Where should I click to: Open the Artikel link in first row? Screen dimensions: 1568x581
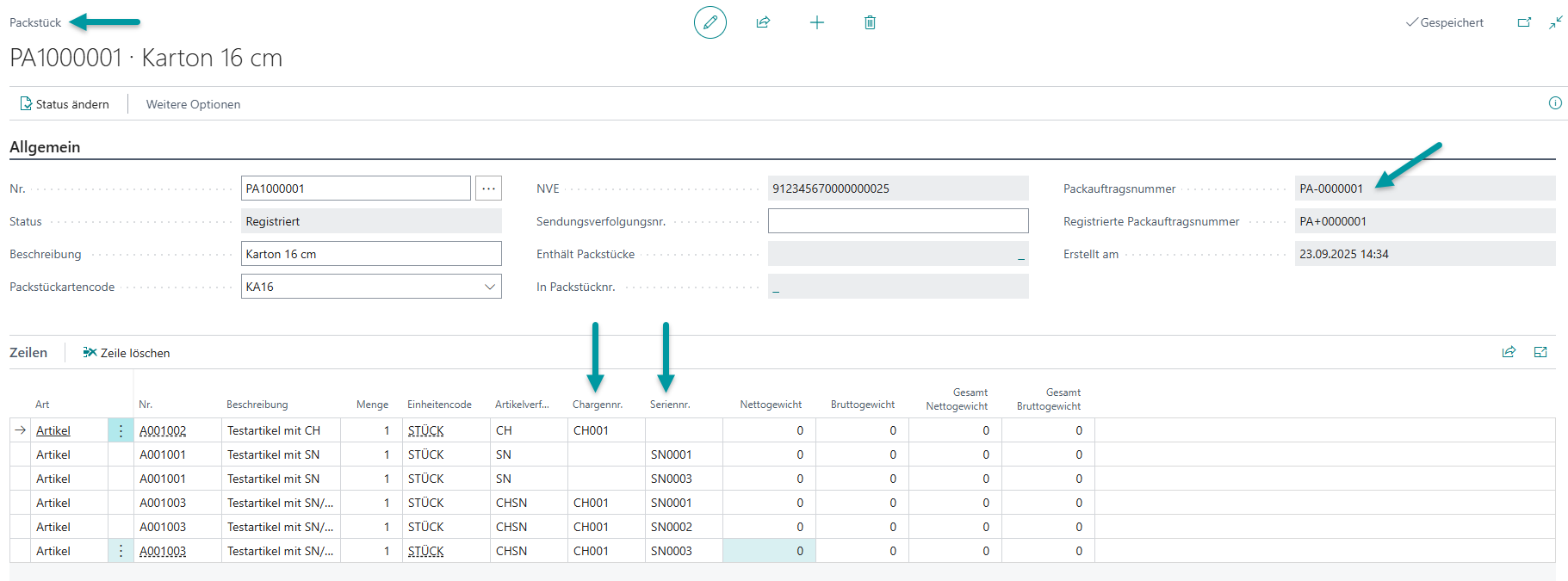coord(53,430)
